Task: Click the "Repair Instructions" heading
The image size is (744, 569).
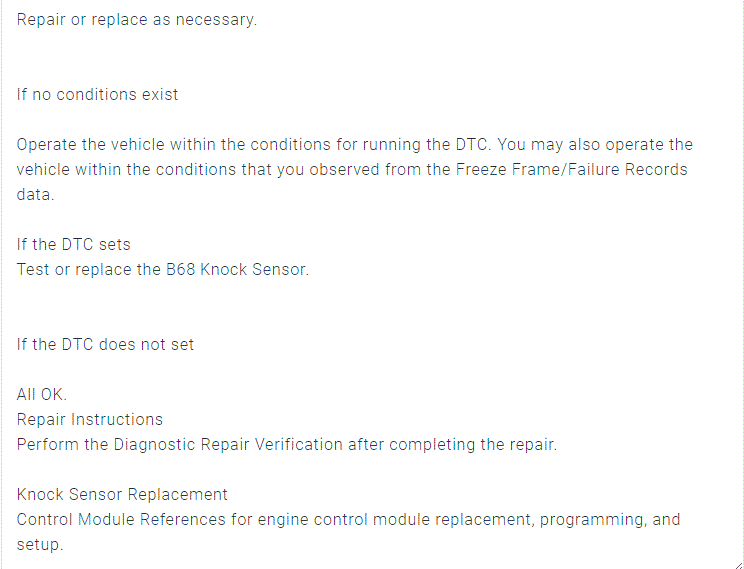Action: [90, 419]
